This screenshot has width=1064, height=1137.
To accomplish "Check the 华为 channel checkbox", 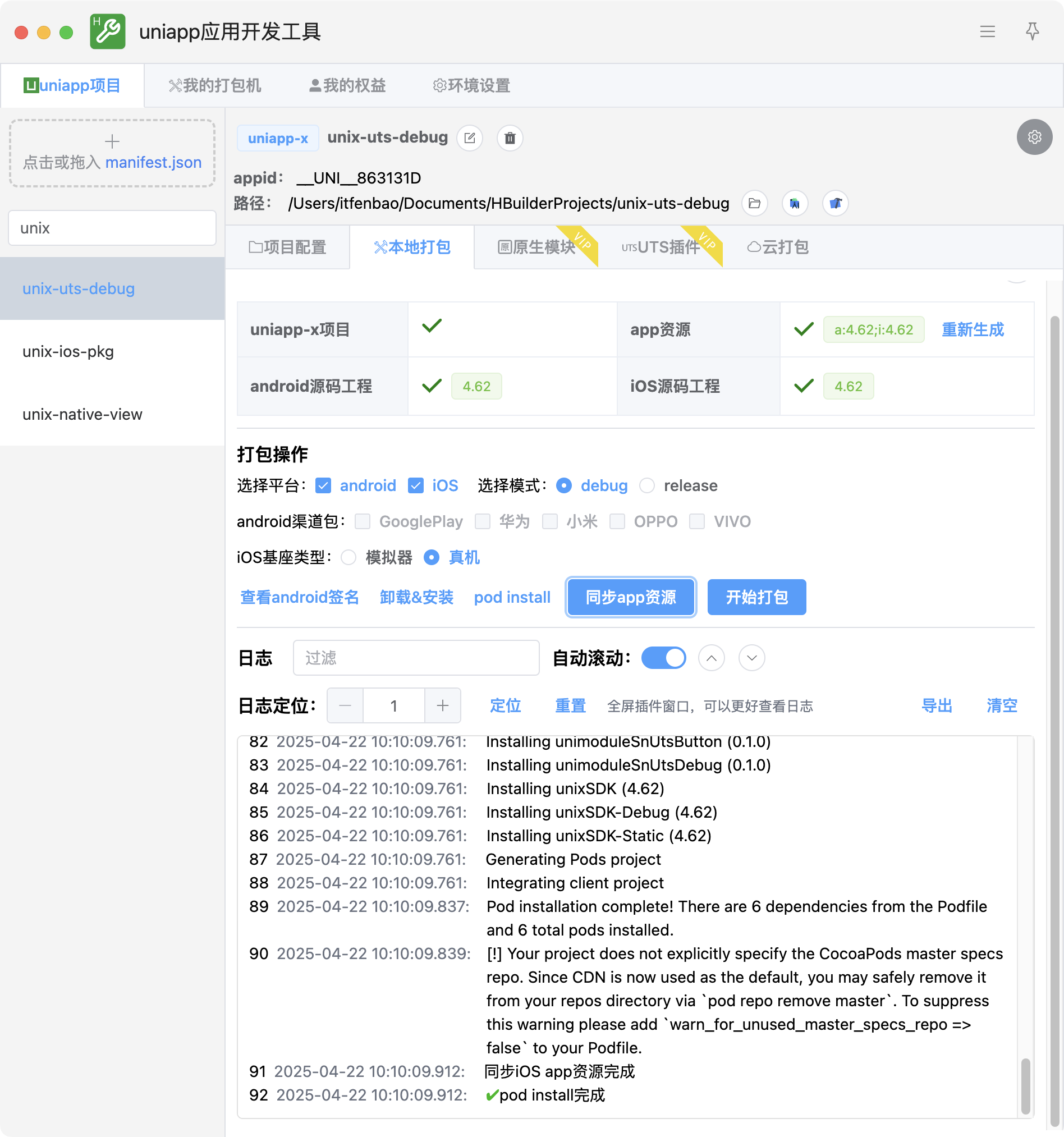I will pos(483,521).
